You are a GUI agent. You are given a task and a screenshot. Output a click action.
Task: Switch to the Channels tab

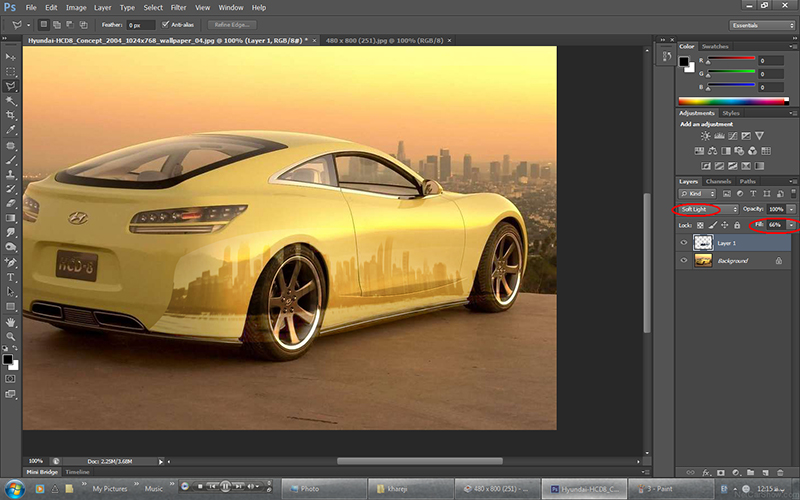[x=718, y=182]
